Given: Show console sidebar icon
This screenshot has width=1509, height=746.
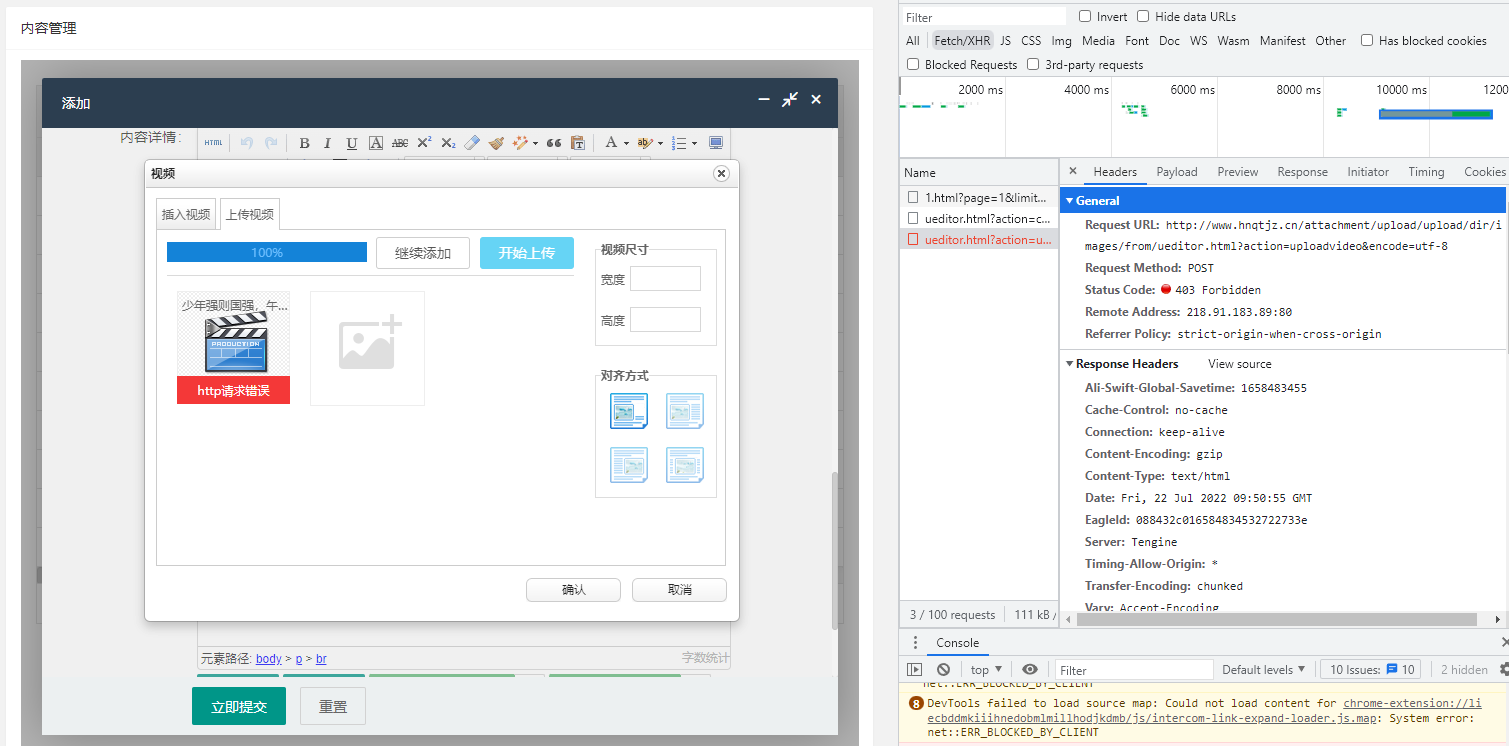Looking at the screenshot, I should click(x=914, y=669).
